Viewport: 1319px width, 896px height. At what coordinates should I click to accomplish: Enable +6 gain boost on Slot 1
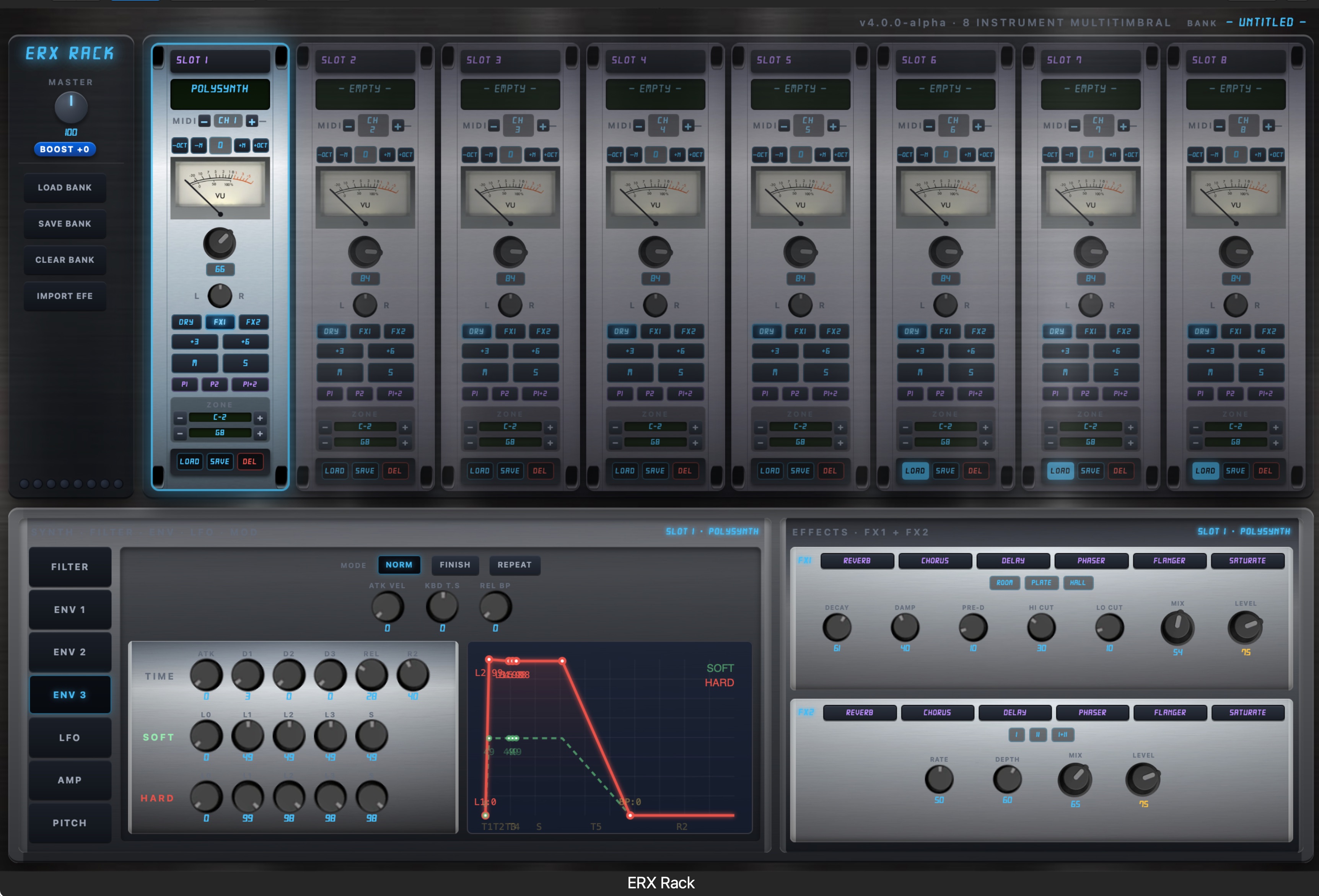pos(245,342)
